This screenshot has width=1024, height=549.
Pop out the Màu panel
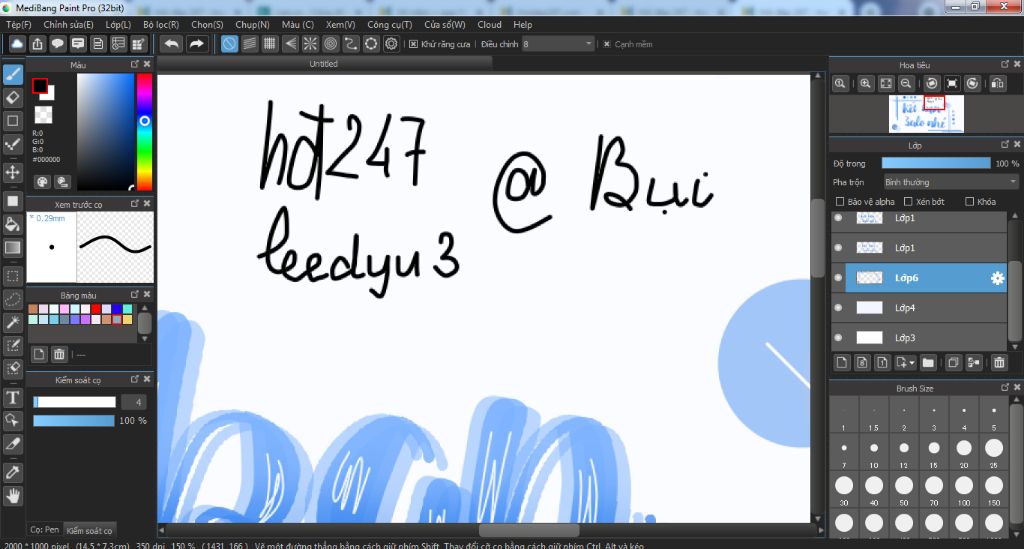point(135,64)
